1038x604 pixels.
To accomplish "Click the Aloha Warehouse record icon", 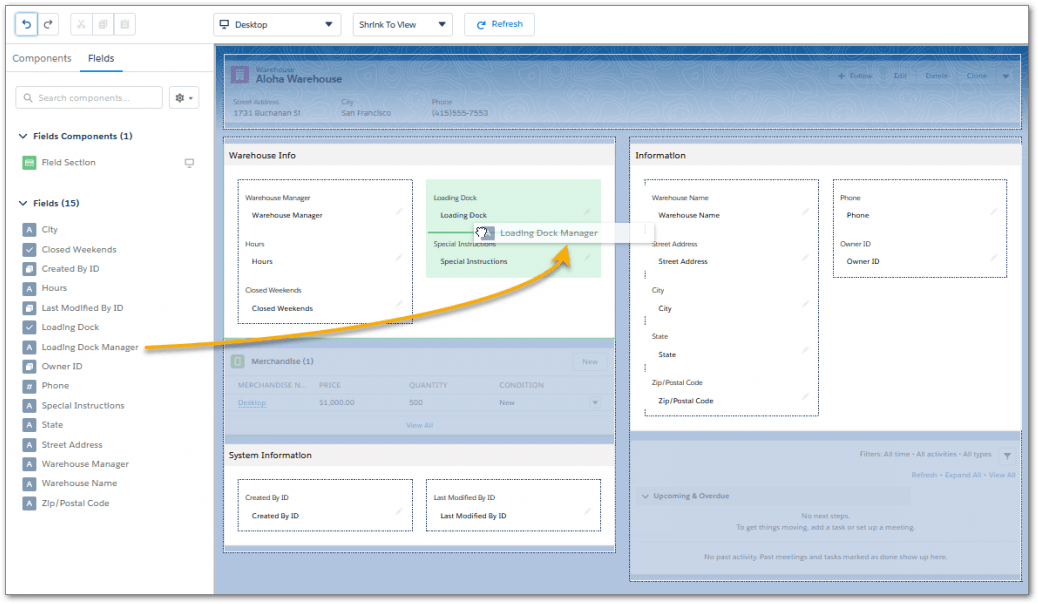I will 240,75.
